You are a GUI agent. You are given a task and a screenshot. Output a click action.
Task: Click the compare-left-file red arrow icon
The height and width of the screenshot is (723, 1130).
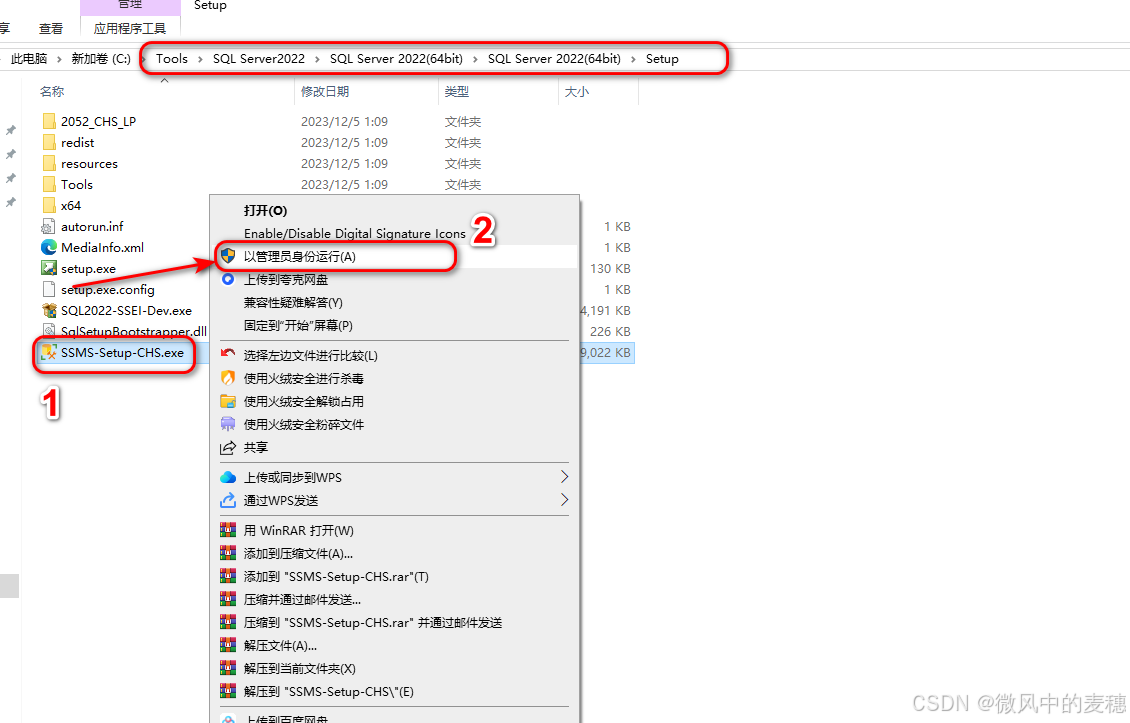click(228, 354)
